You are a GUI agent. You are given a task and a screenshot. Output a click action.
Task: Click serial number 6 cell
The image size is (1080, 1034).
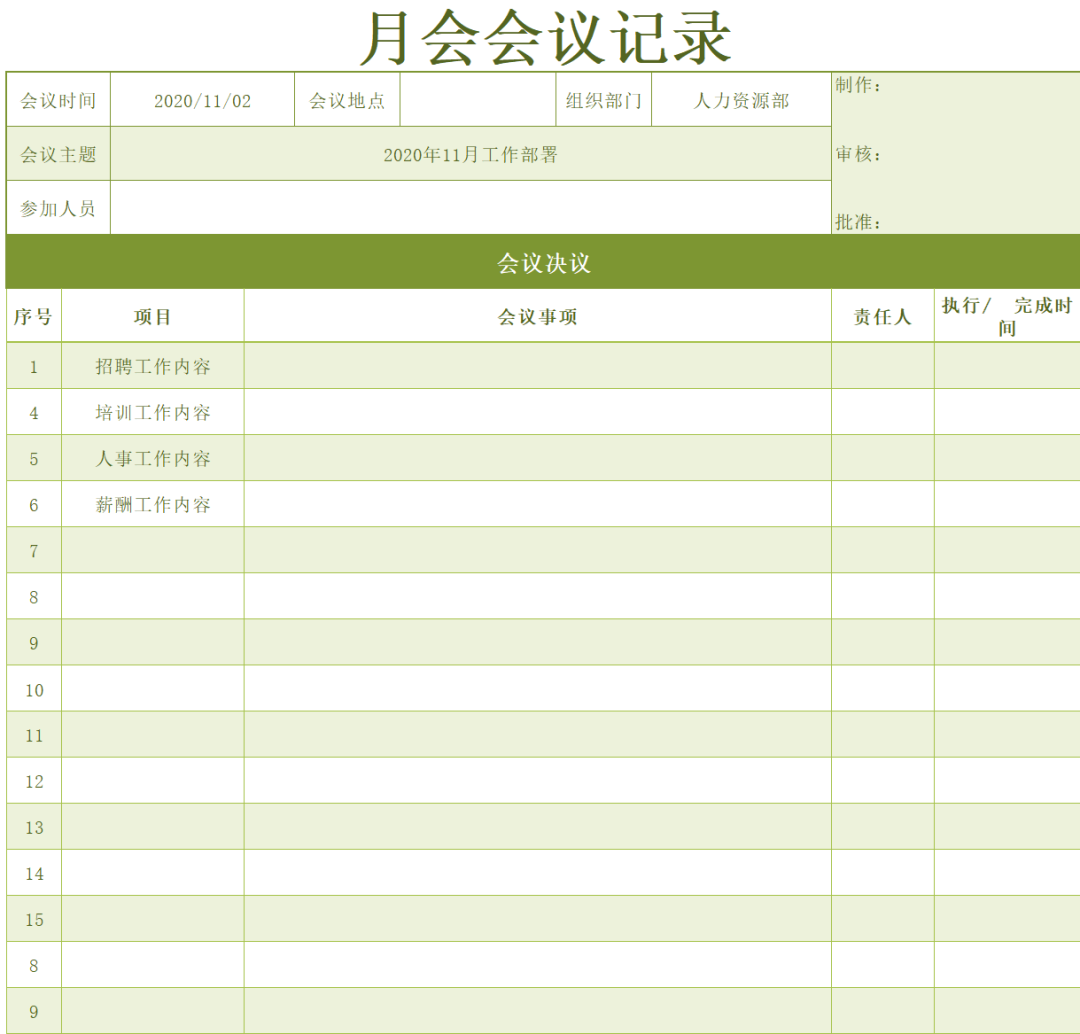click(34, 504)
